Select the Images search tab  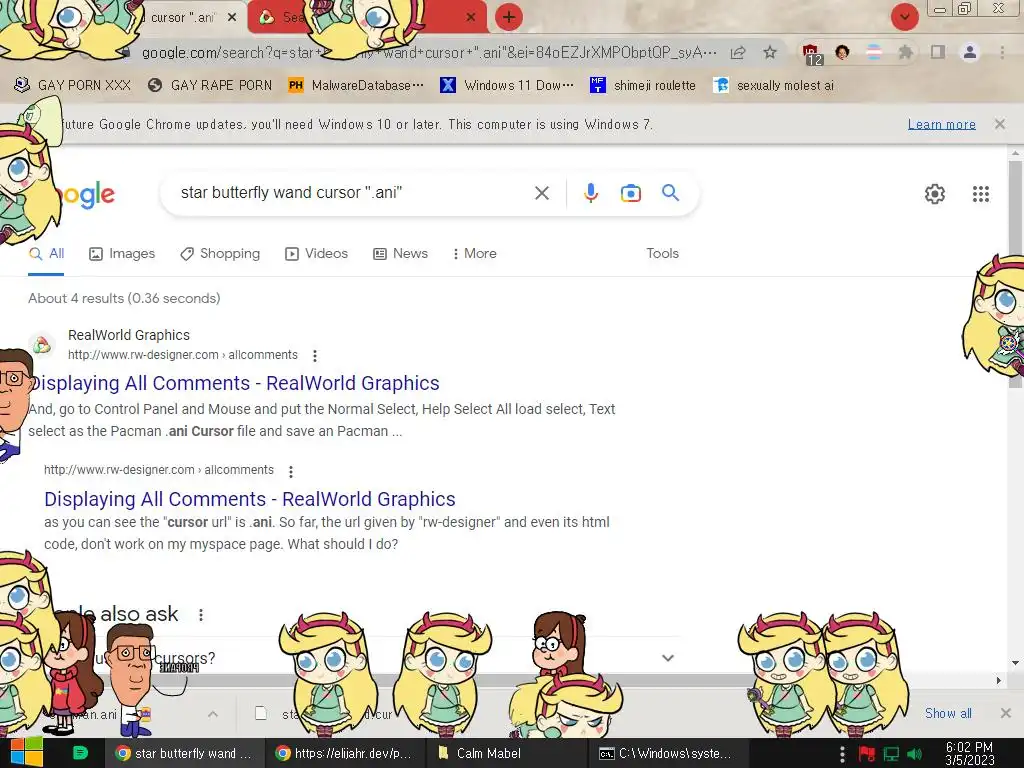coord(122,253)
